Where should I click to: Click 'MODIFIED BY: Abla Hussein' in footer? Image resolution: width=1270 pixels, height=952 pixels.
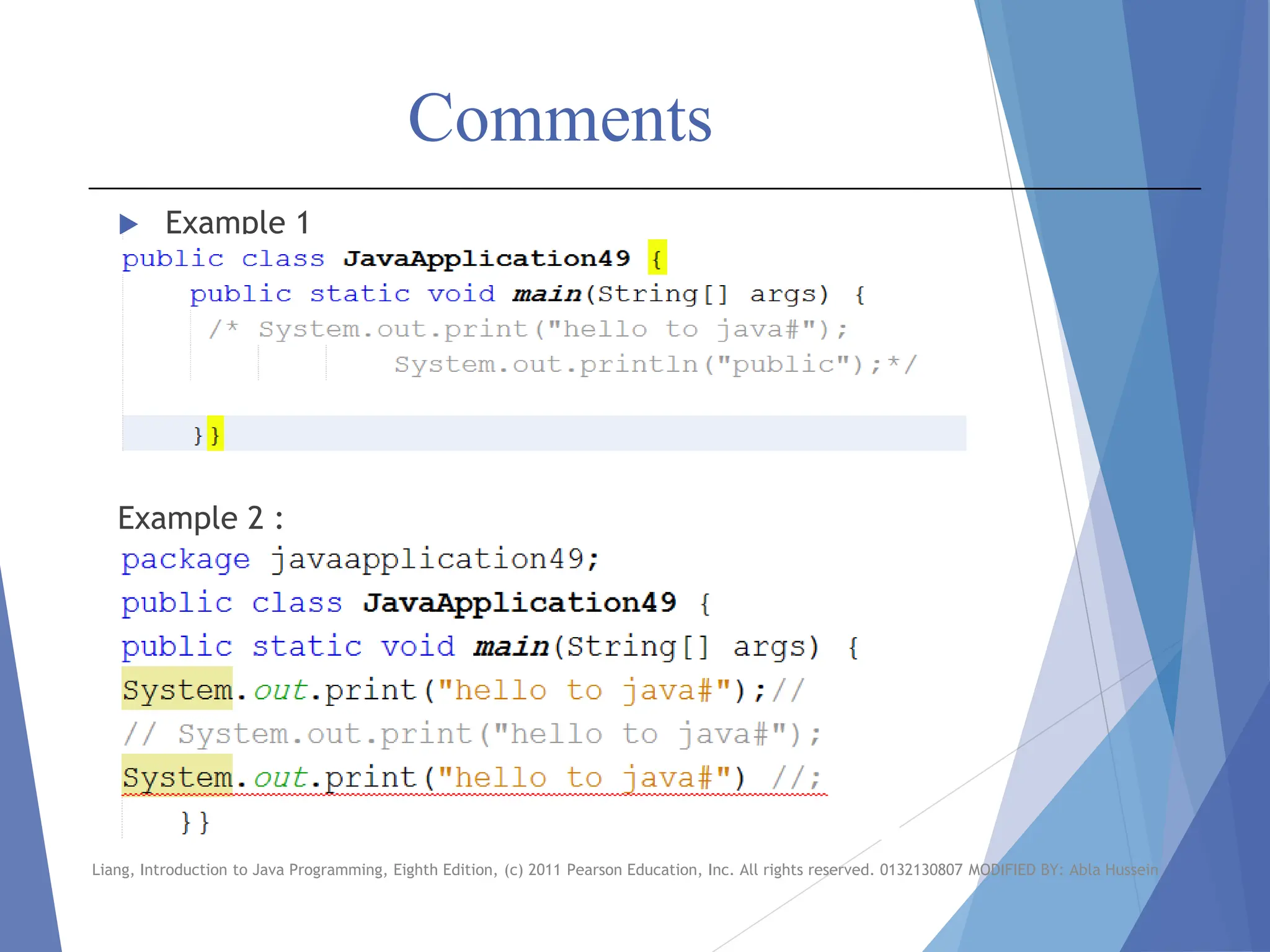click(1063, 870)
